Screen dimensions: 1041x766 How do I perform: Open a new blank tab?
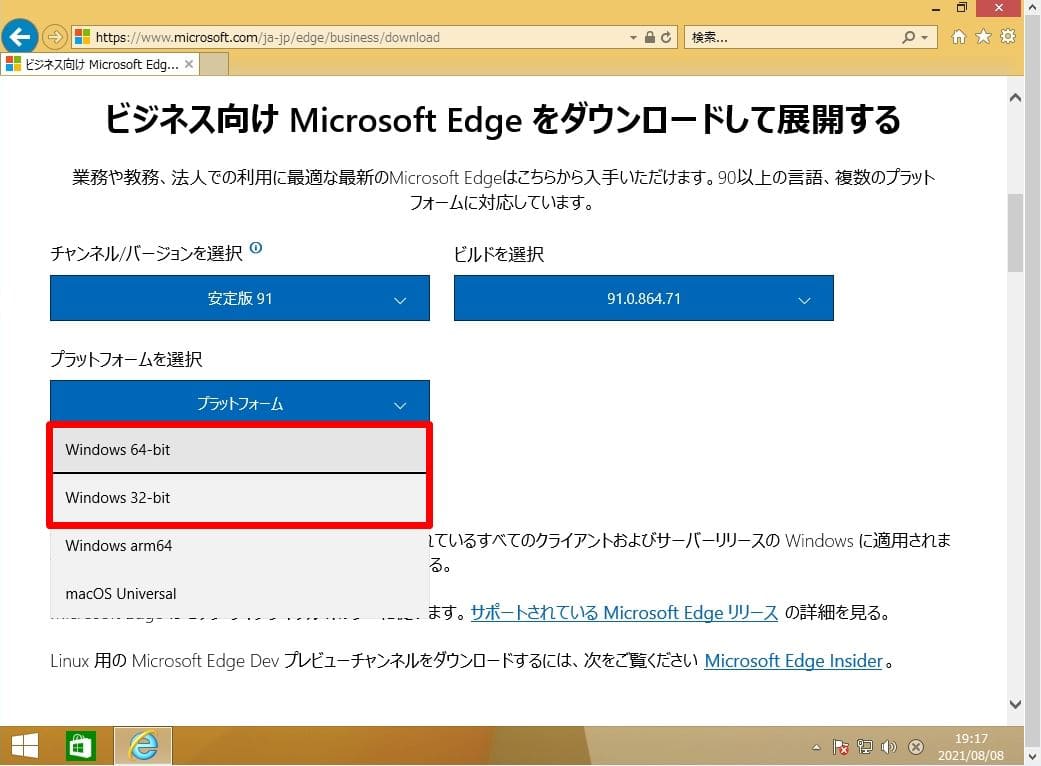click(x=214, y=64)
